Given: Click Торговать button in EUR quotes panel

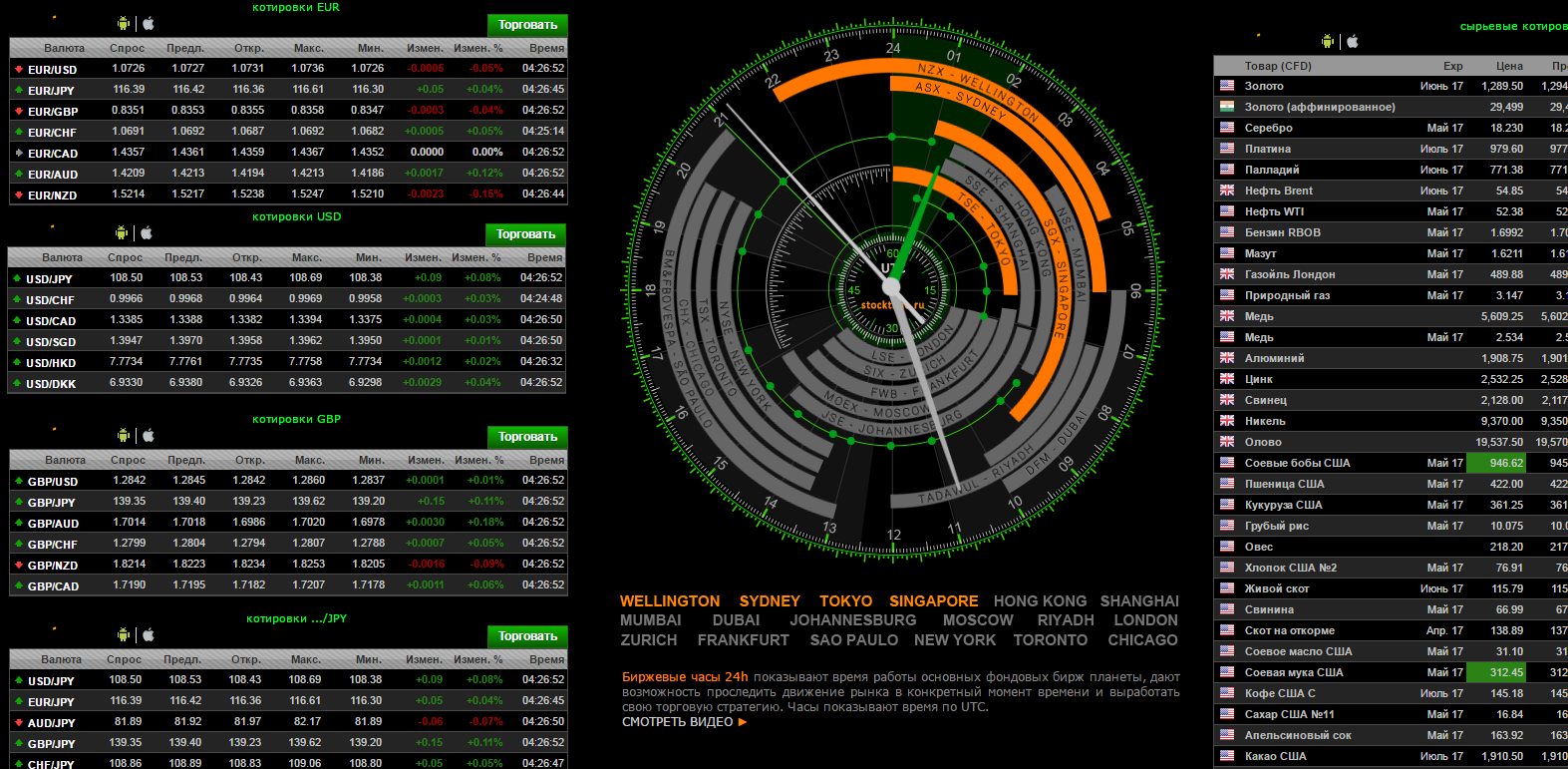Looking at the screenshot, I should (x=527, y=25).
